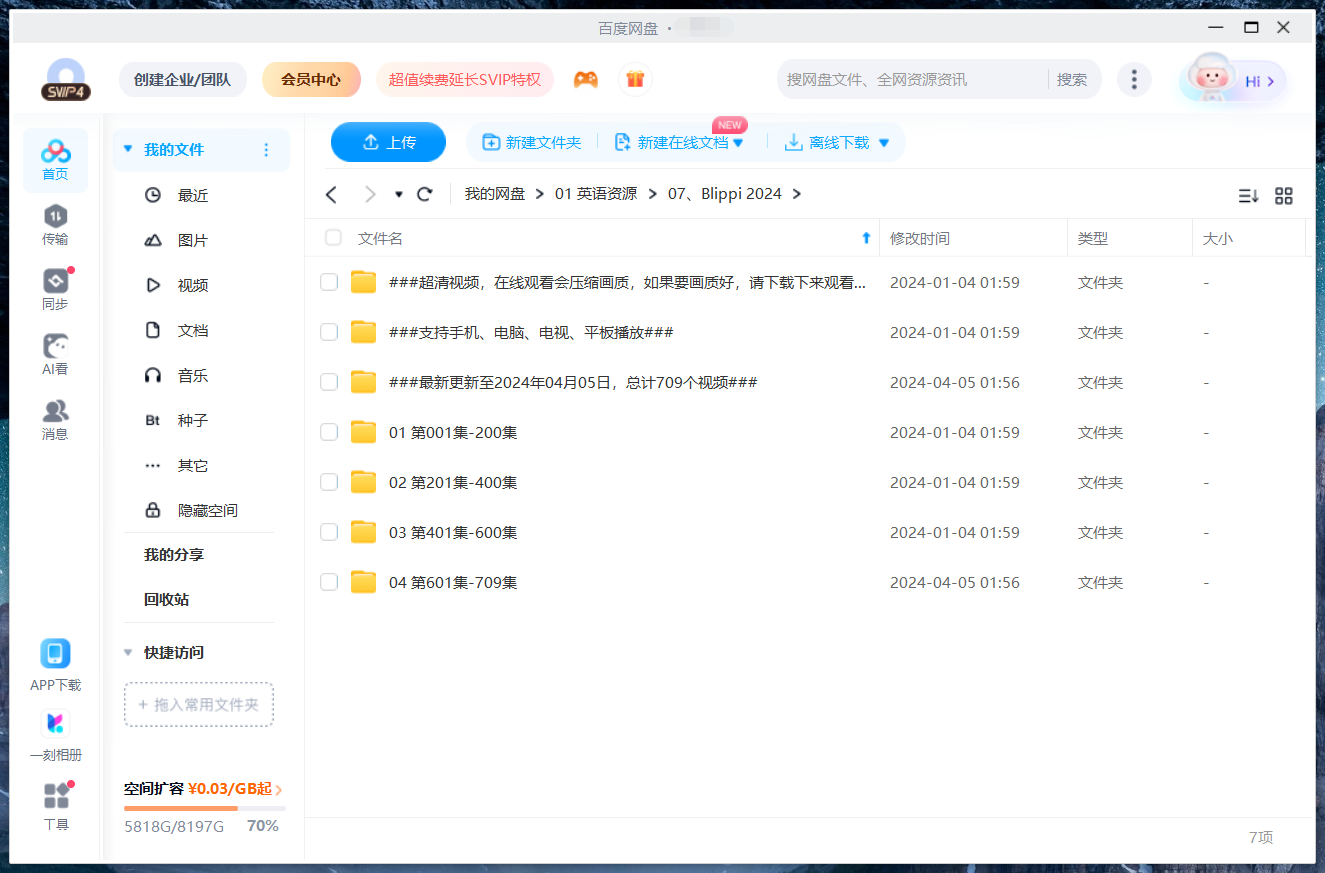The height and width of the screenshot is (873, 1325).
Task: Open the 同步 sync icon
Action: click(x=55, y=290)
